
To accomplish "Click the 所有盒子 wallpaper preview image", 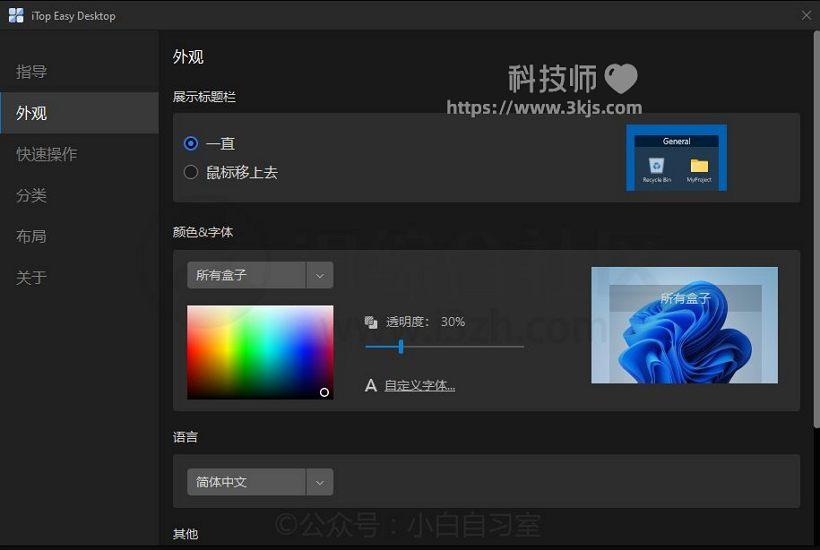I will pos(685,325).
